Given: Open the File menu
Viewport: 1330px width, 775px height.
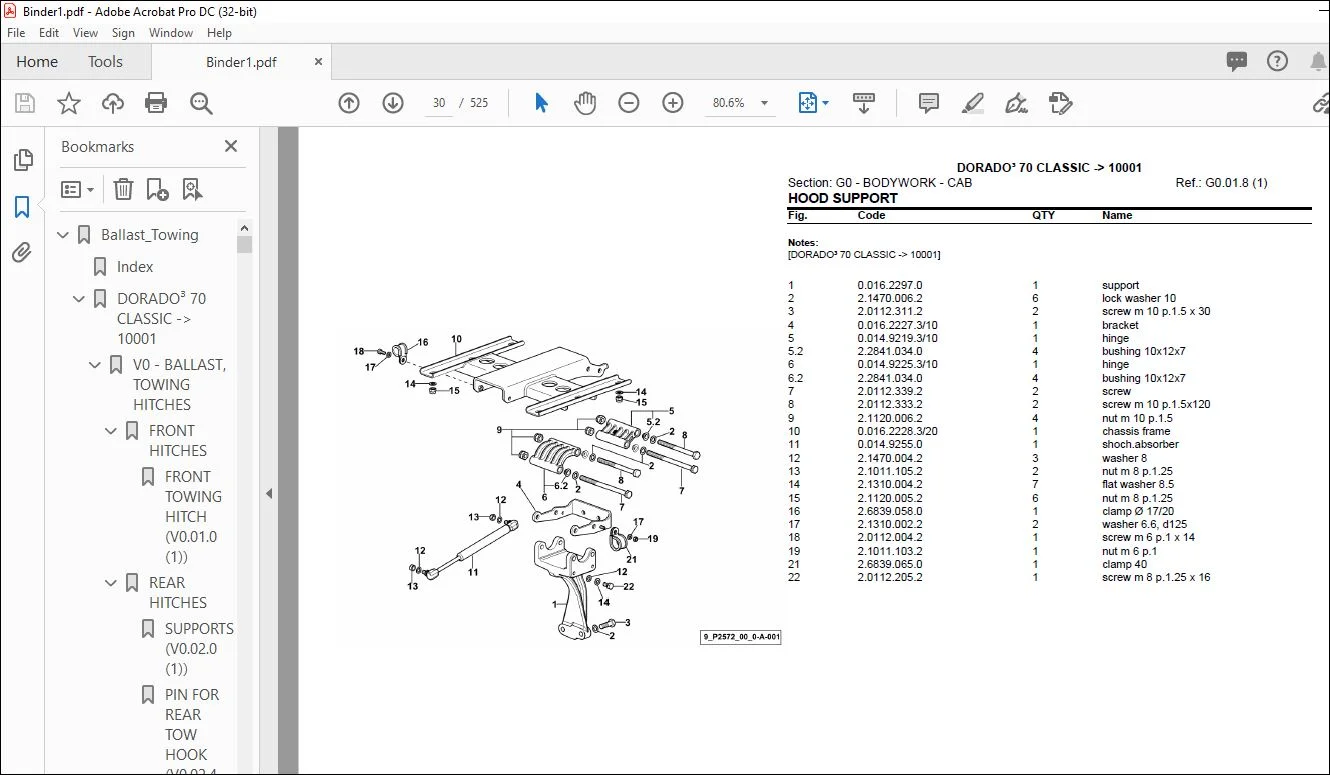Looking at the screenshot, I should point(16,33).
